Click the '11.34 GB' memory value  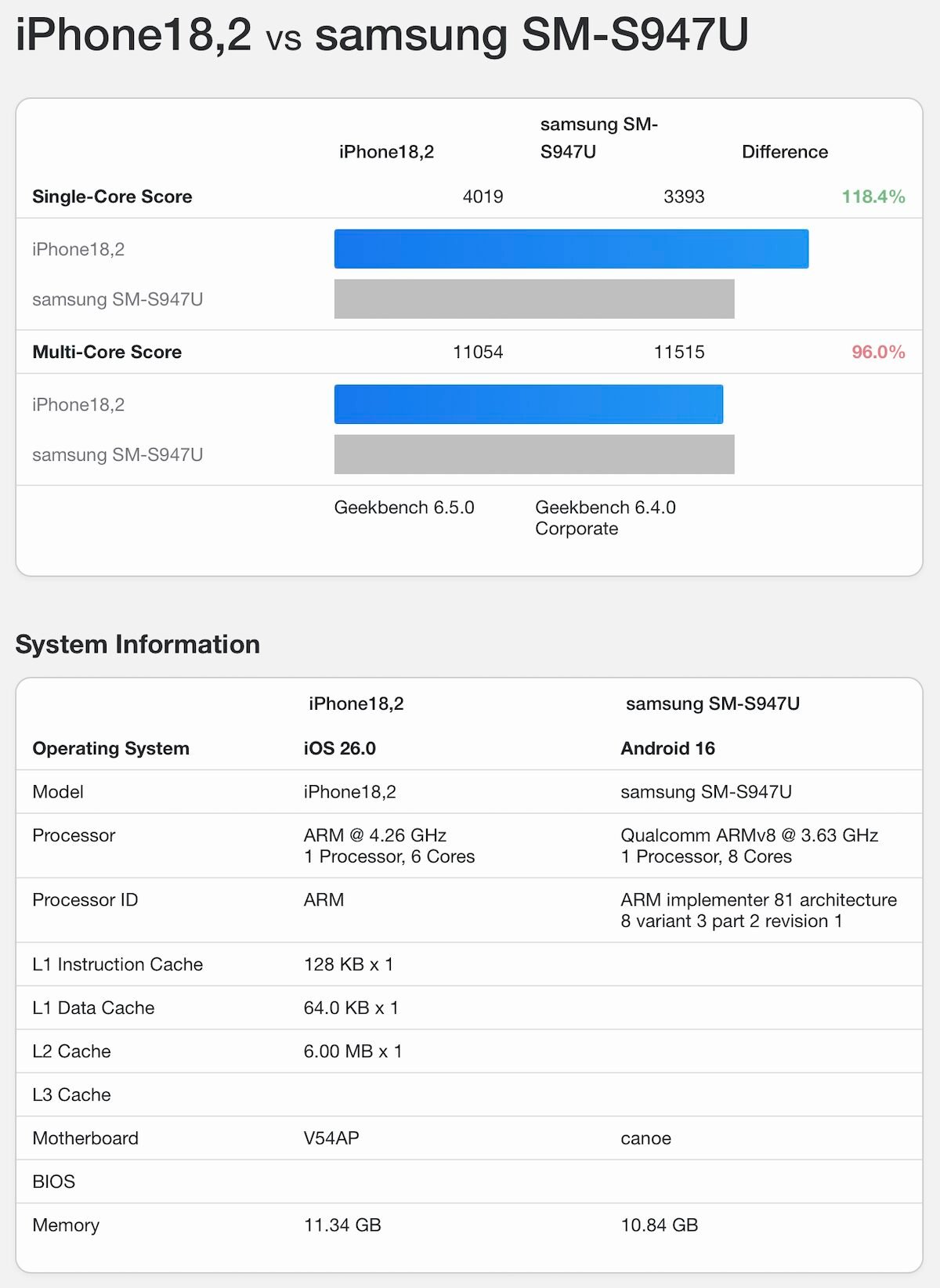[342, 1225]
